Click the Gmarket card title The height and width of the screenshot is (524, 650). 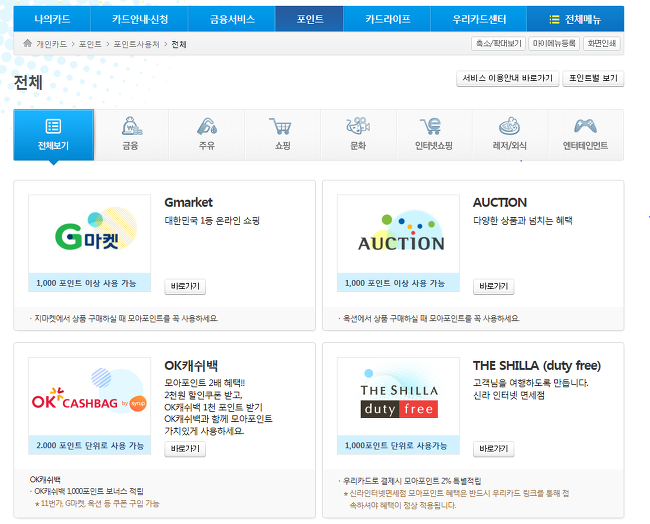(189, 202)
